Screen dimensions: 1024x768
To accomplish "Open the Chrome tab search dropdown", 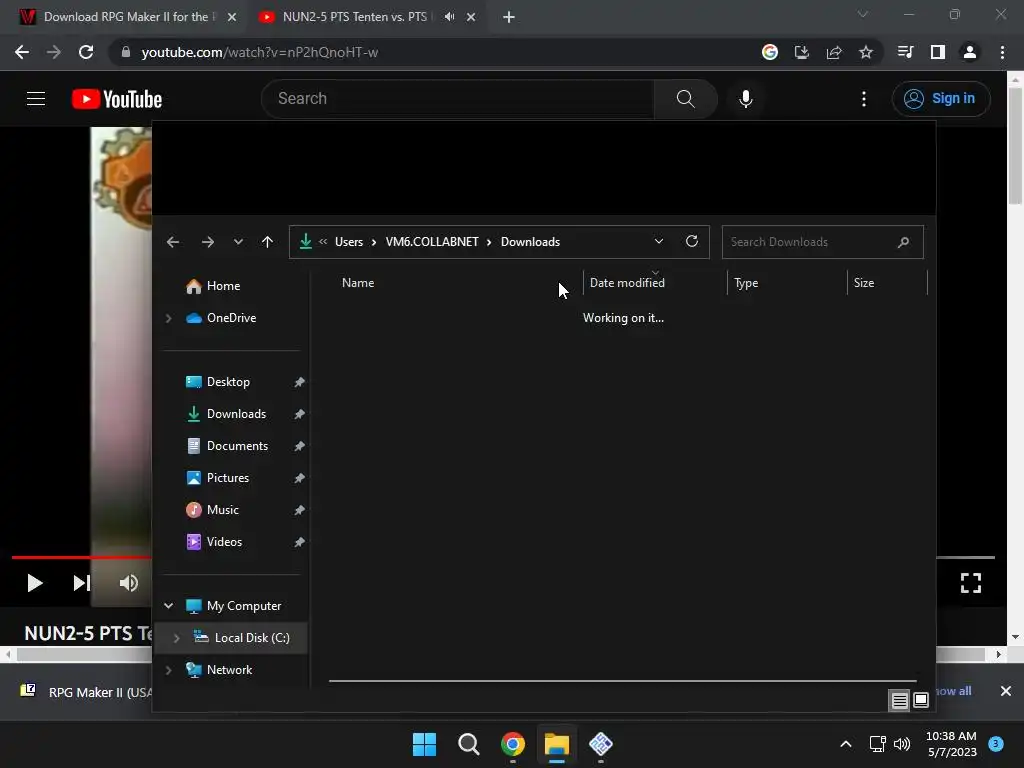I will click(863, 14).
